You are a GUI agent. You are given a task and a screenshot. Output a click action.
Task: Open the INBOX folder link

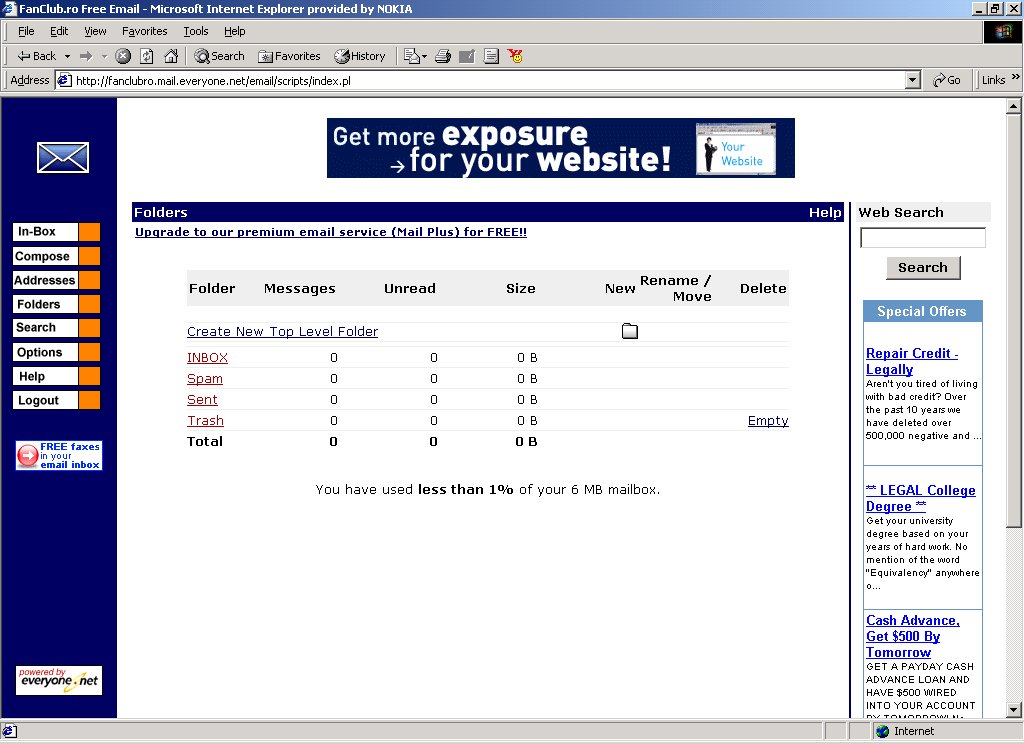click(x=207, y=358)
